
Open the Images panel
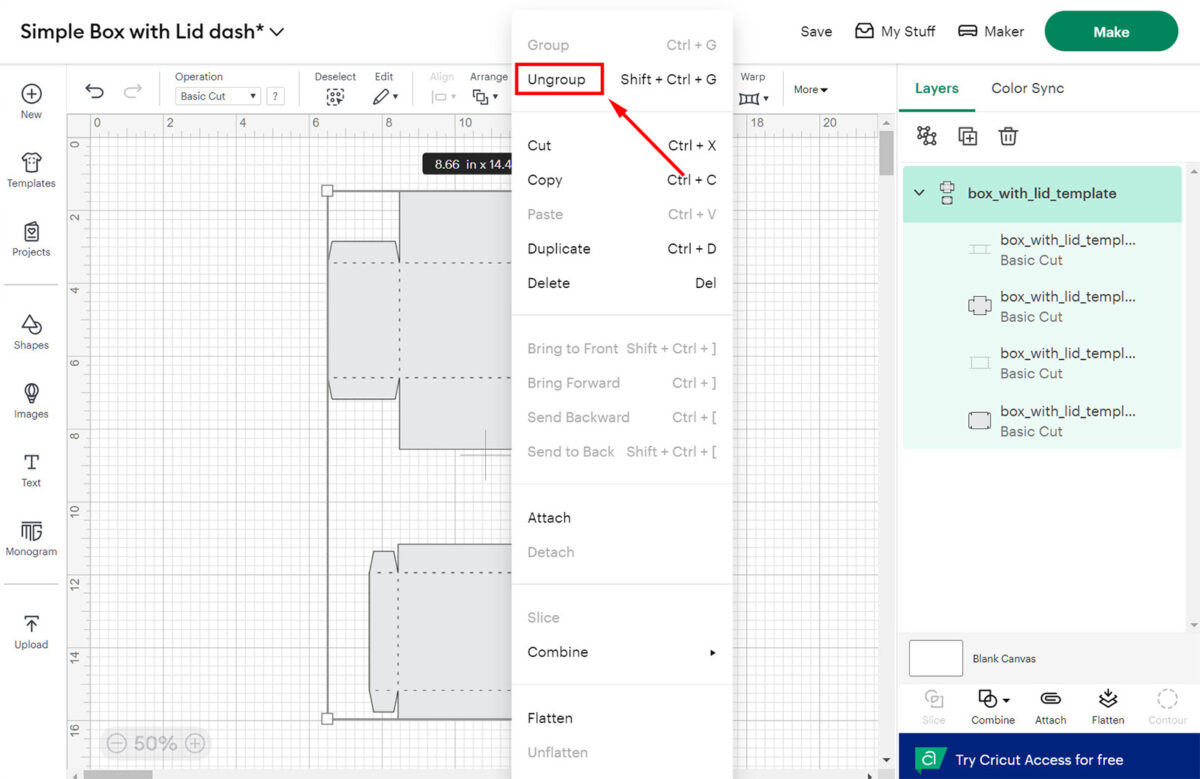(31, 401)
